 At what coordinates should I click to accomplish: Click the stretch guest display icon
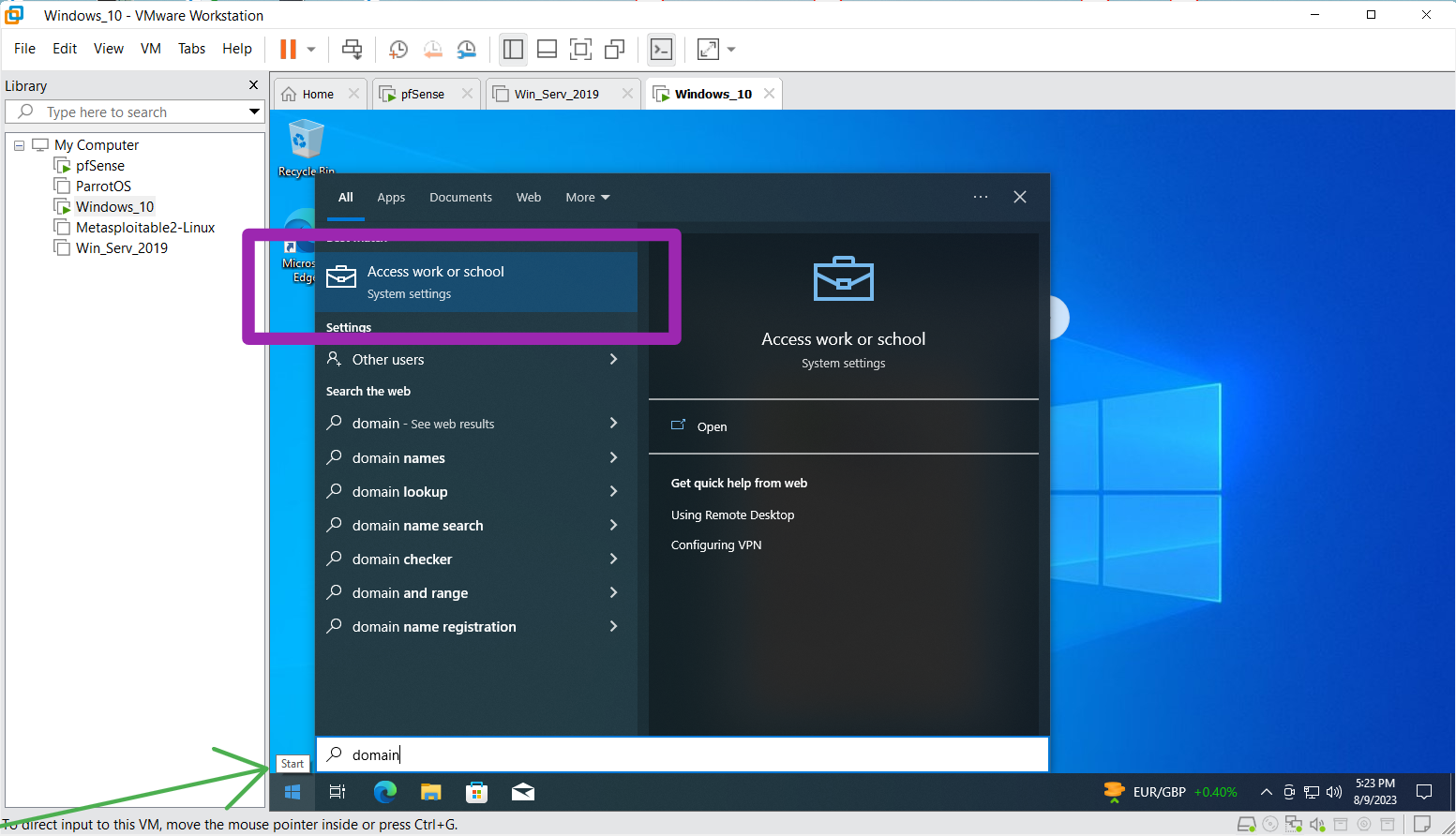(708, 49)
